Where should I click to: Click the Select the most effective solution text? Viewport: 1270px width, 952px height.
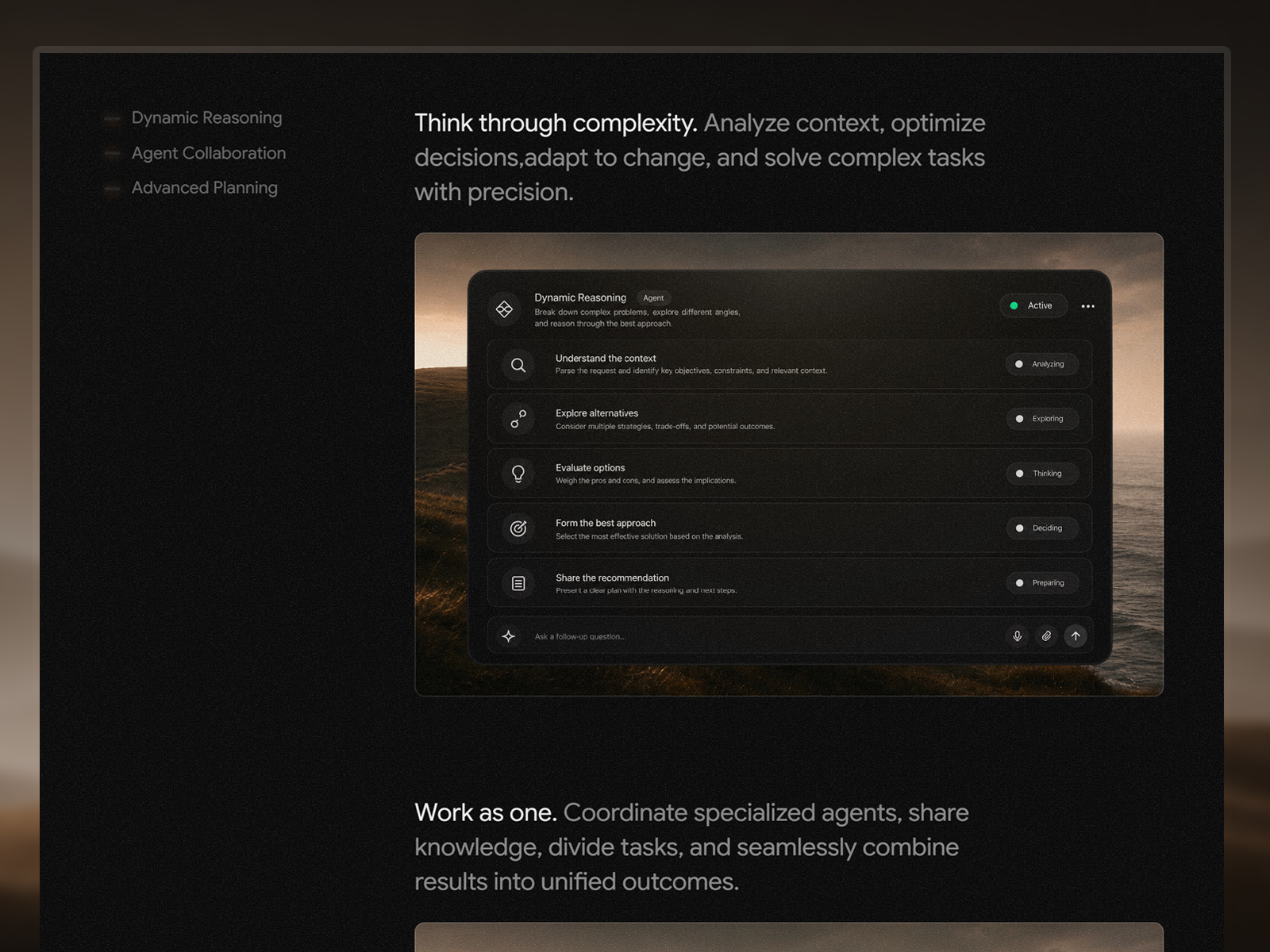(649, 536)
